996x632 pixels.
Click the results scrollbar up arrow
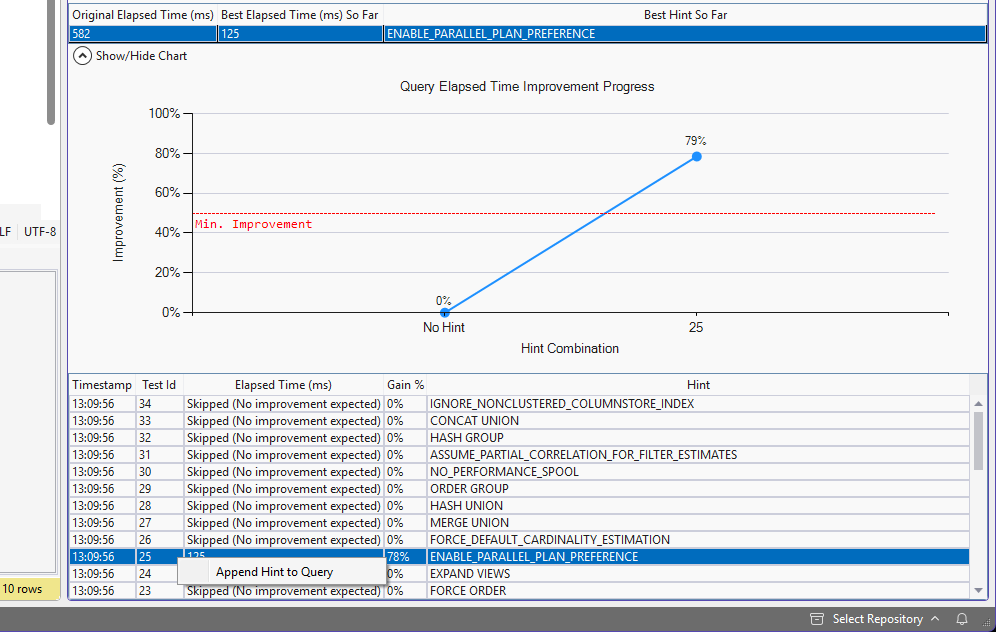click(x=978, y=403)
